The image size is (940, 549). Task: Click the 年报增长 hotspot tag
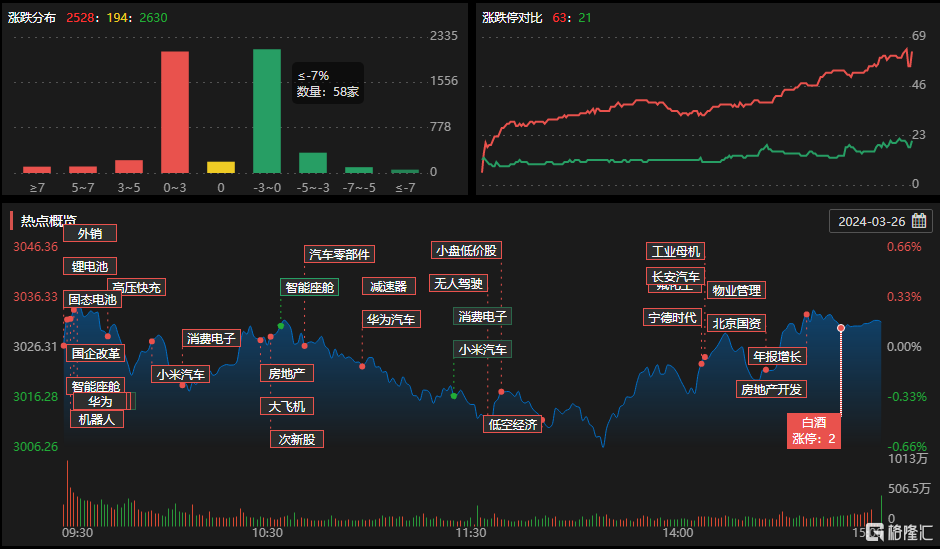778,356
